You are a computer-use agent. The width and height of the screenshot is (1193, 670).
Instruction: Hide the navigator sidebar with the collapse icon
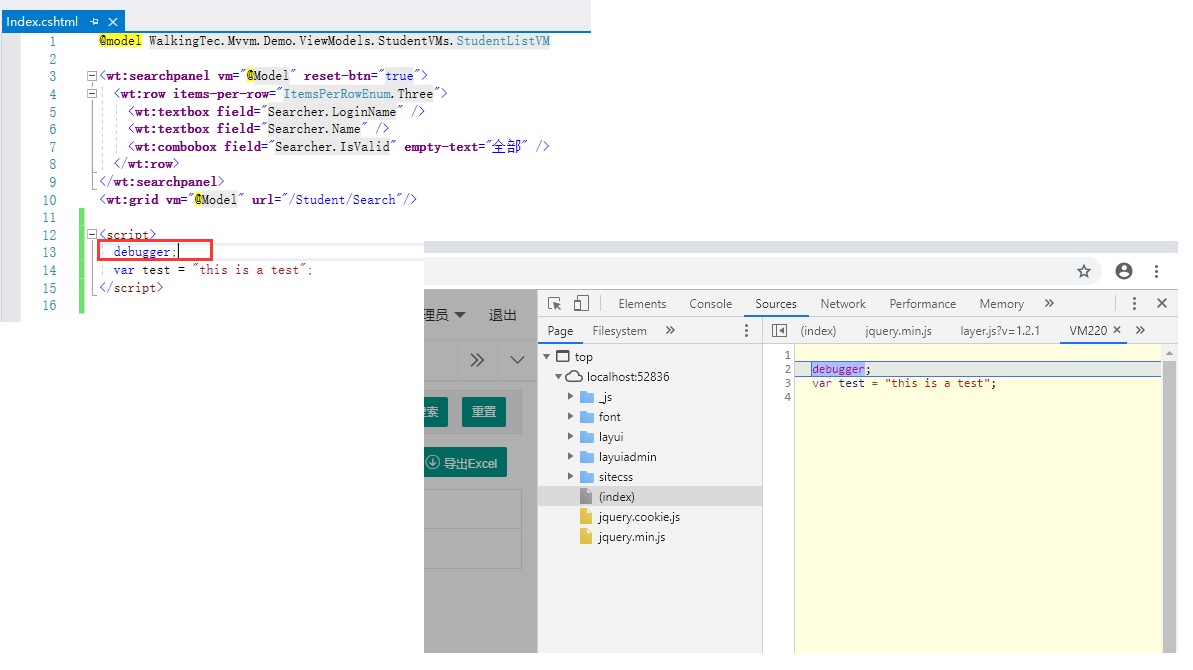point(779,330)
